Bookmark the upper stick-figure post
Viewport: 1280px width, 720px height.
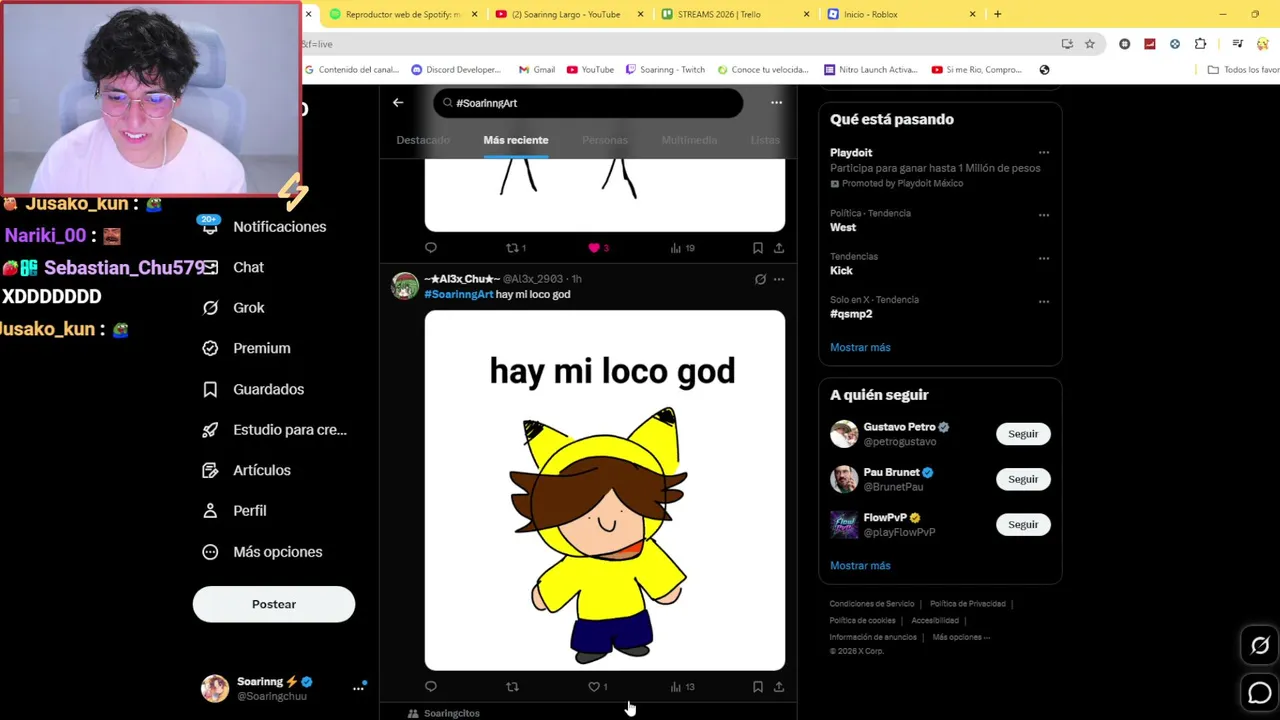758,248
